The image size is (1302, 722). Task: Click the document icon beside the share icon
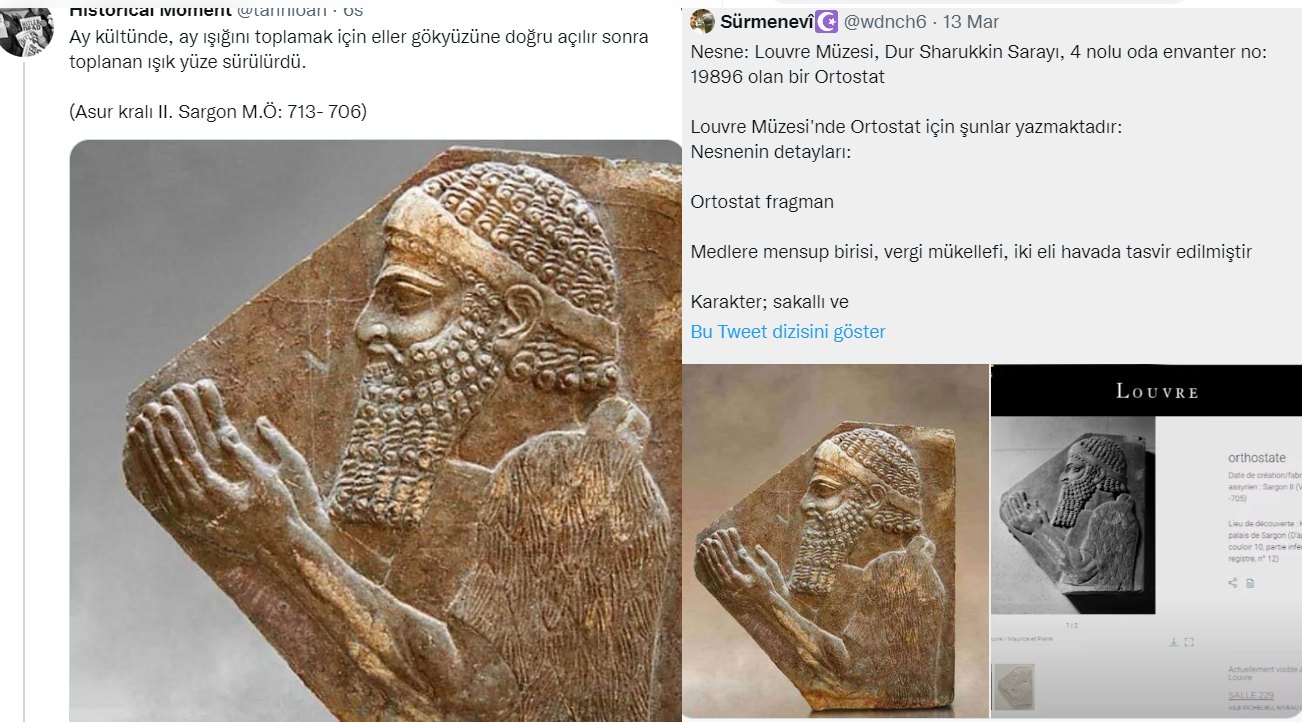click(1250, 582)
